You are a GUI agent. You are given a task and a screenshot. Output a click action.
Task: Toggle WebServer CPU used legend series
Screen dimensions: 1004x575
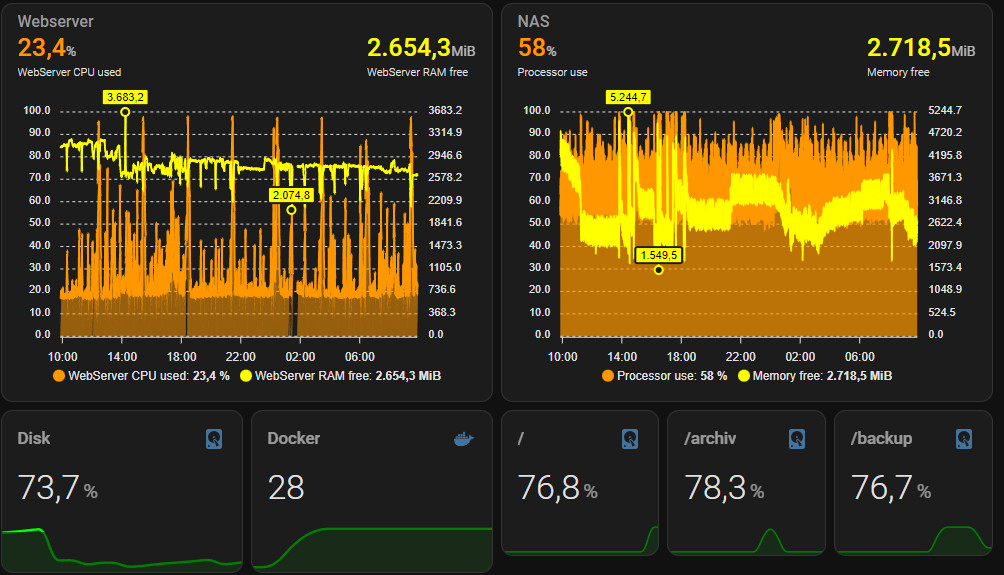click(x=140, y=376)
